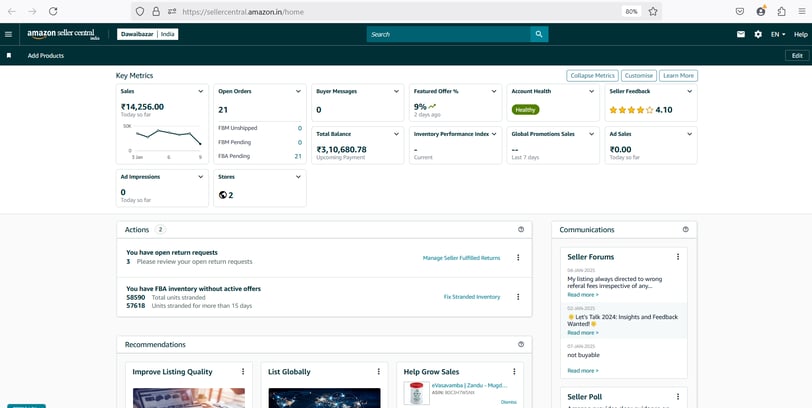Image resolution: width=812 pixels, height=408 pixels.
Task: Expand the Open Orders metric chevron
Action: [298, 91]
